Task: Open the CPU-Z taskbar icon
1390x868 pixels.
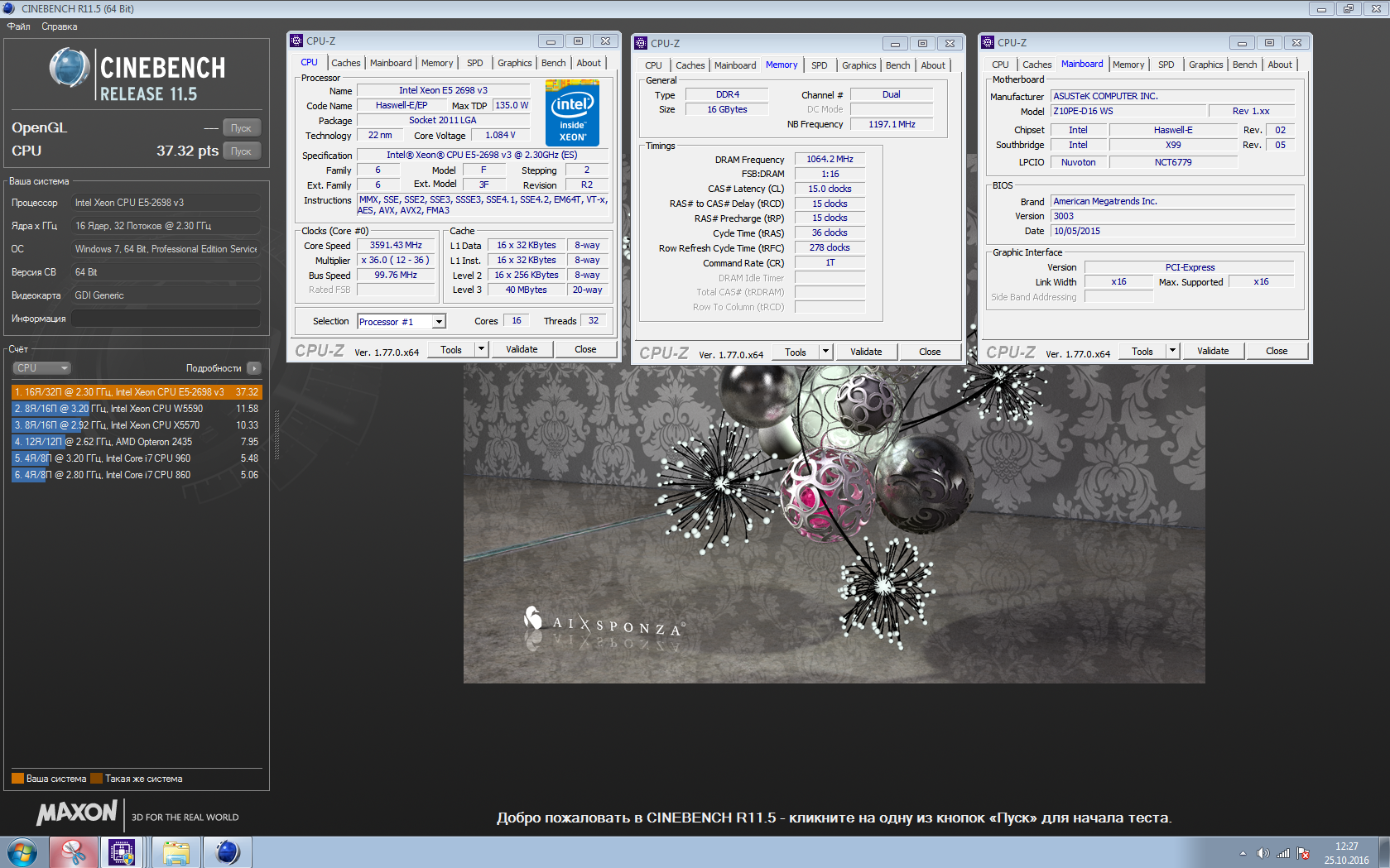Action: pyautogui.click(x=122, y=852)
